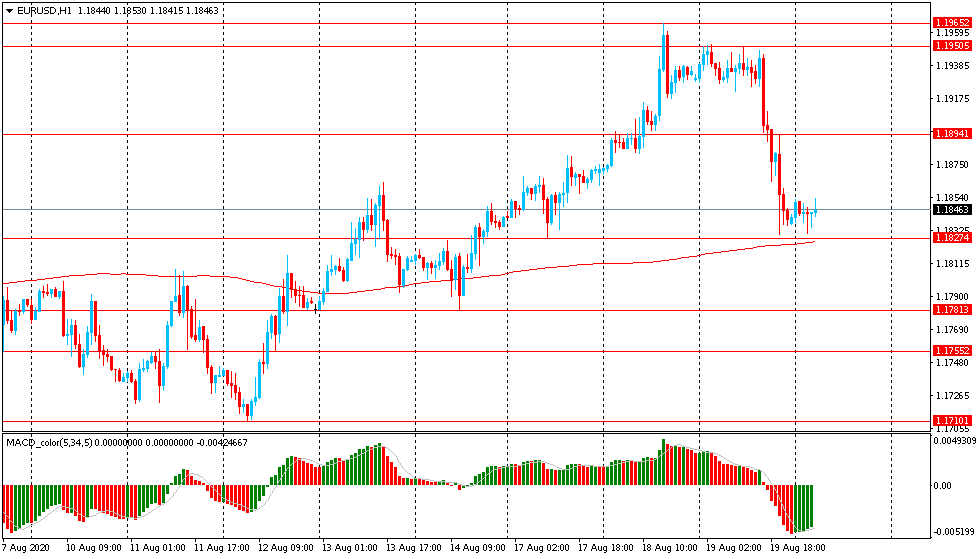Click the 17 Aug 18:00 time axis label
This screenshot has width=976, height=559.
click(x=606, y=548)
